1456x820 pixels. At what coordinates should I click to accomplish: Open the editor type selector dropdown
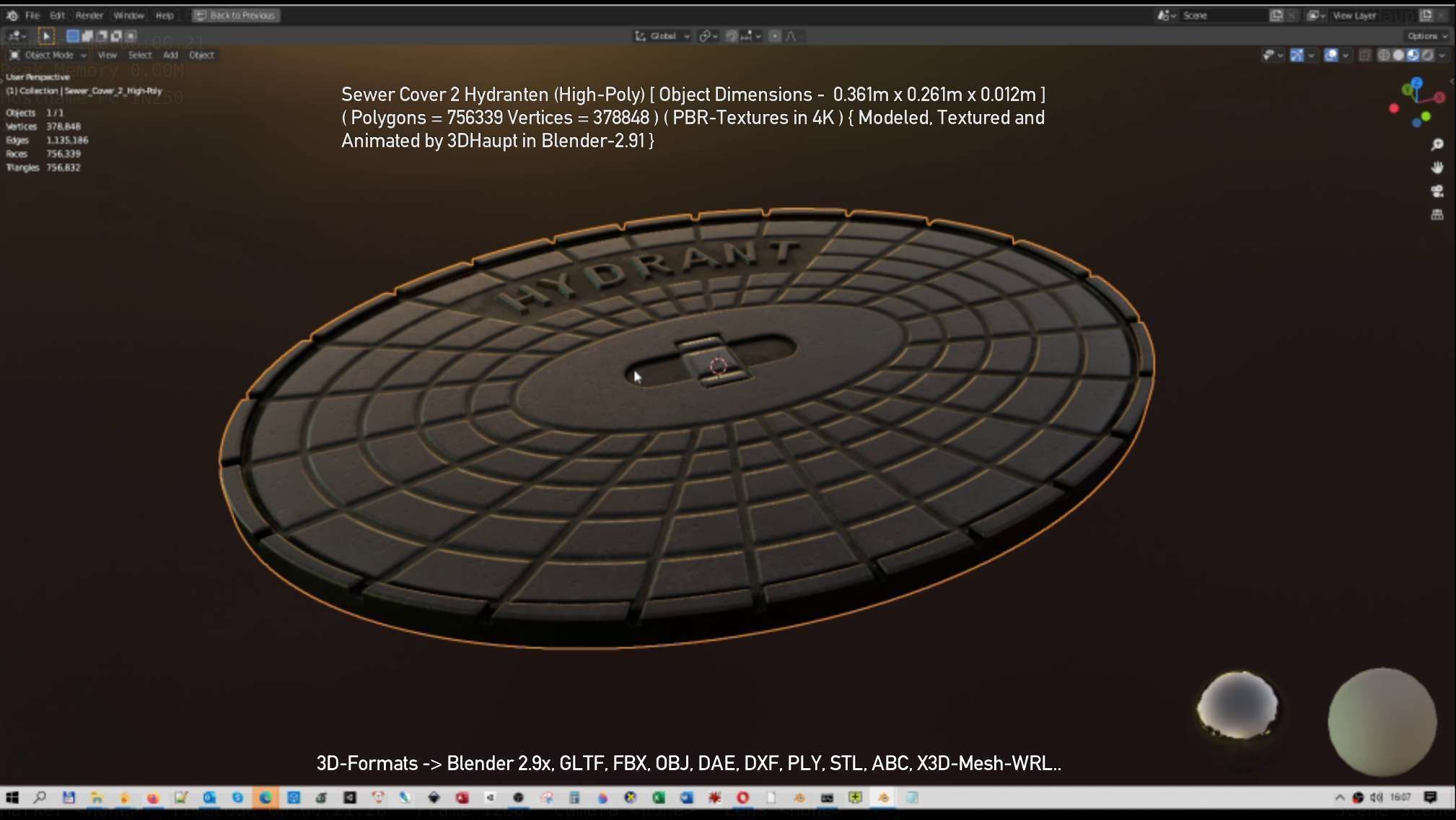(x=17, y=35)
